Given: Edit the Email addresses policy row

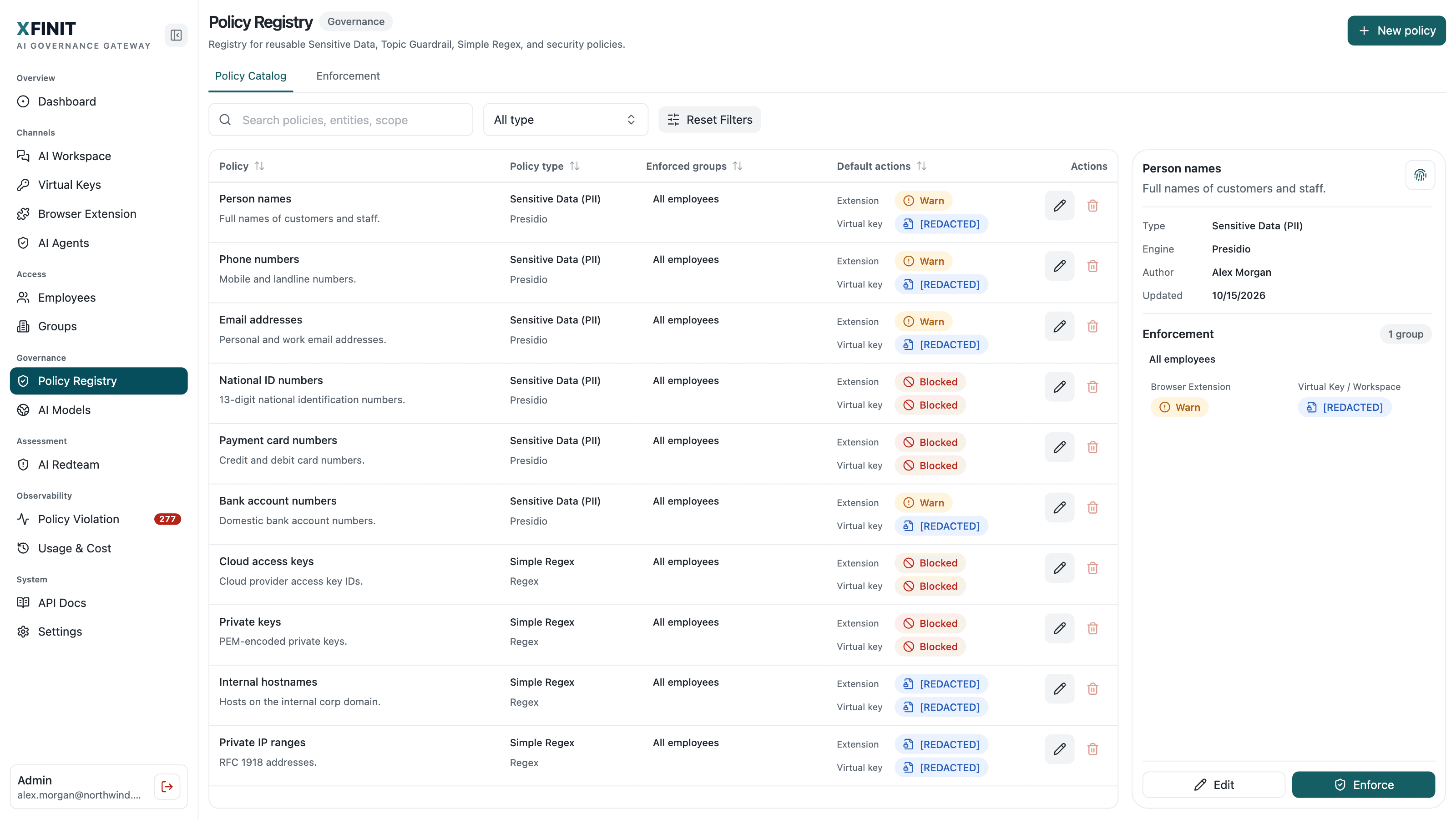Looking at the screenshot, I should [1059, 327].
